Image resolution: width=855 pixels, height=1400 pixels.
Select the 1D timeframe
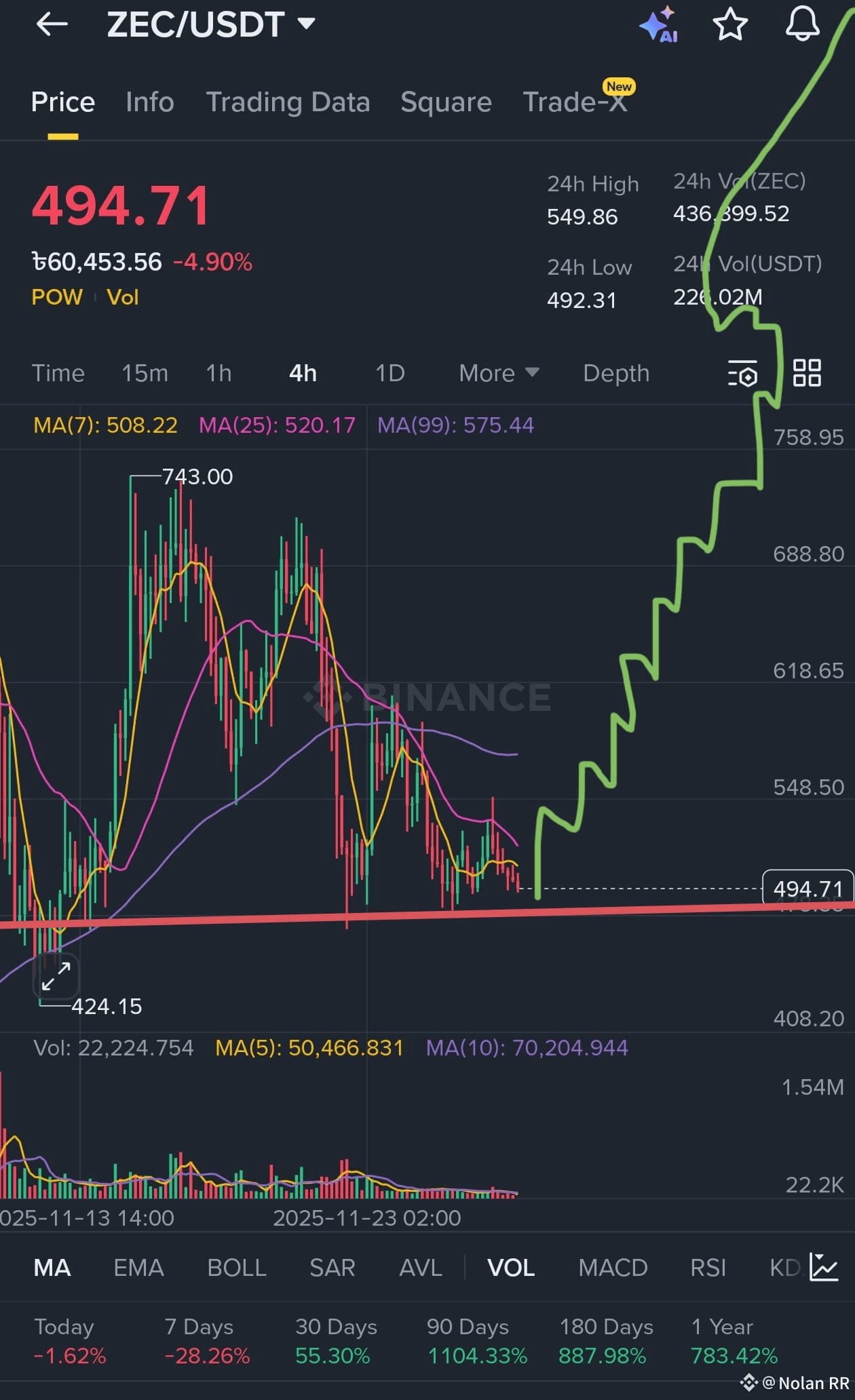point(390,373)
